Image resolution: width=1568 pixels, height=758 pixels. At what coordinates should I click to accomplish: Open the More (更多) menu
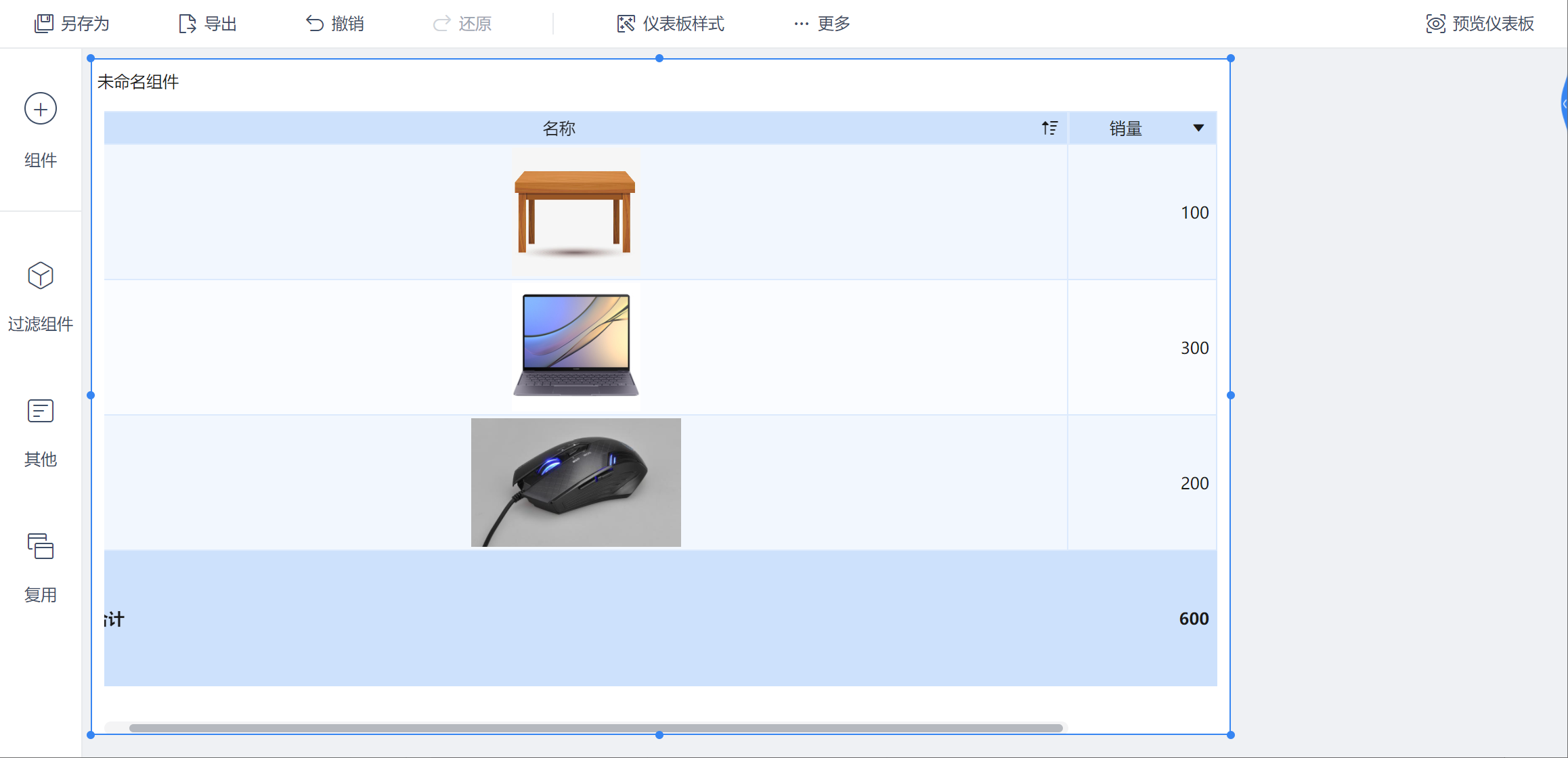(822, 24)
